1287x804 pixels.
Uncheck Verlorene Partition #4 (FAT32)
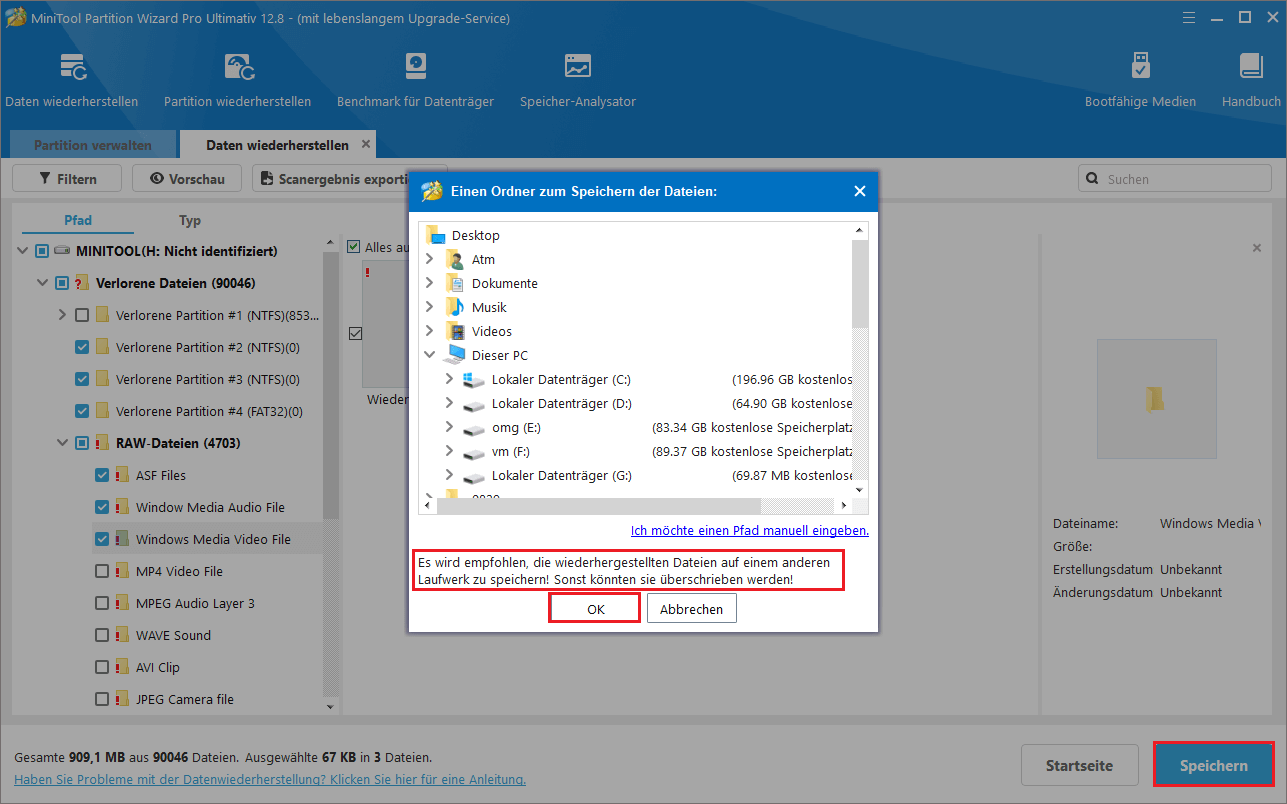coord(82,411)
